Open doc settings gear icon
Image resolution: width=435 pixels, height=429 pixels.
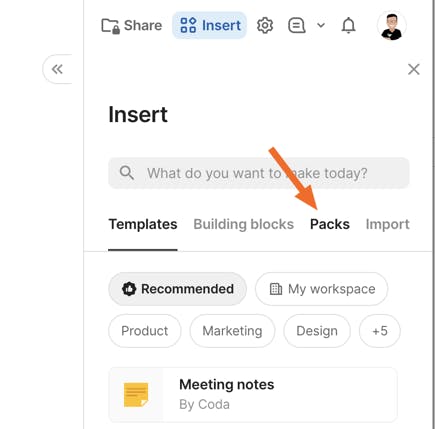[265, 25]
